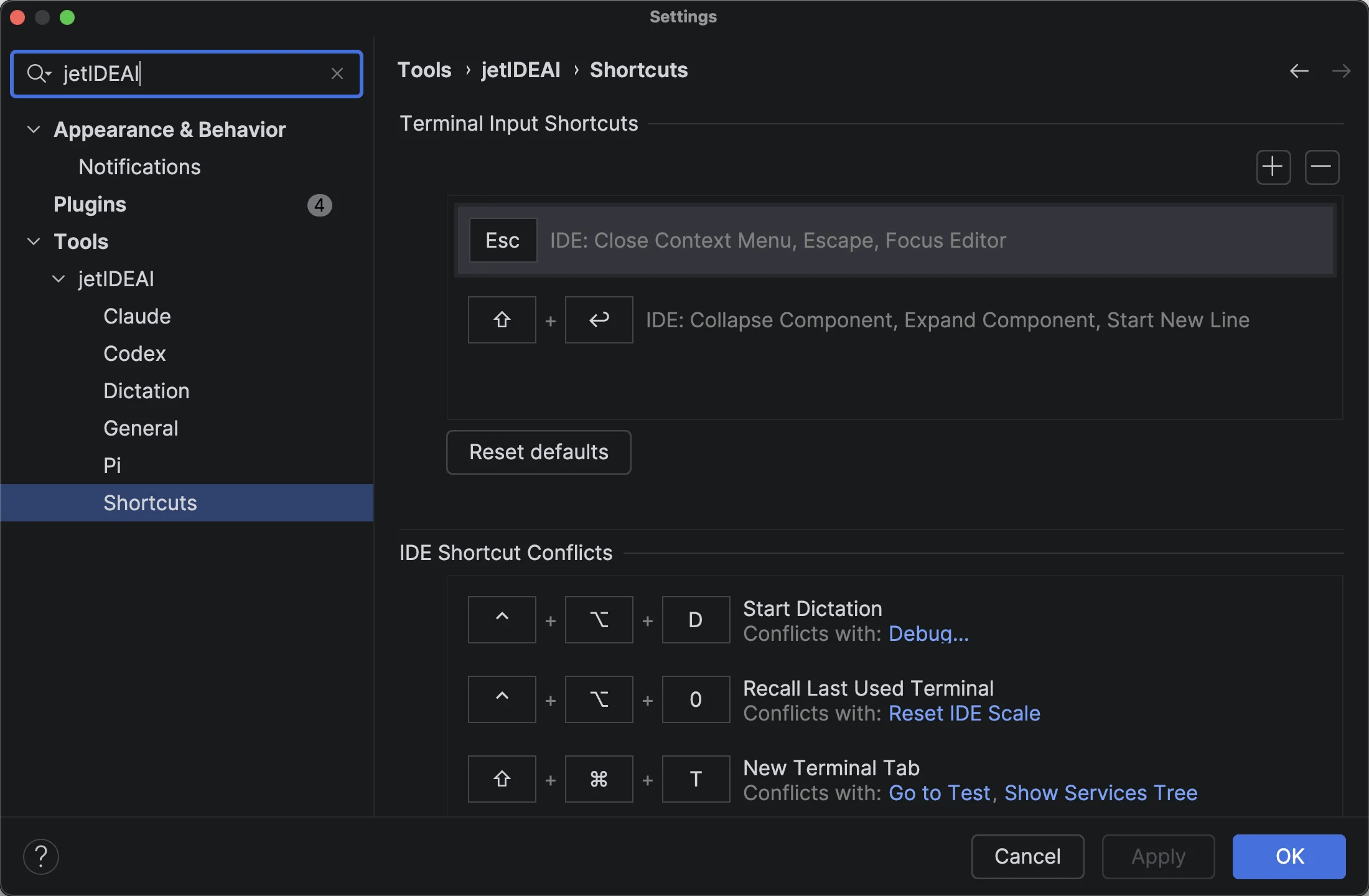Viewport: 1369px width, 896px height.
Task: Select Claude under jetIDEAI
Action: (137, 316)
